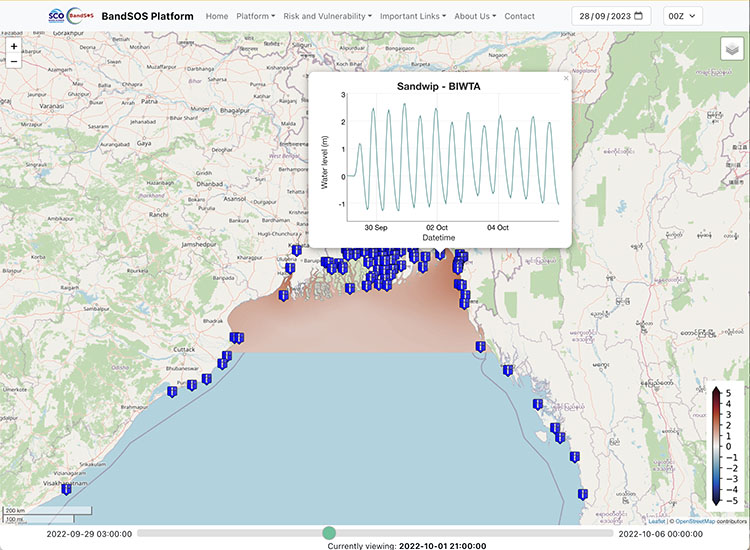
Task: Open the calendar picker in date field
Action: [640, 16]
